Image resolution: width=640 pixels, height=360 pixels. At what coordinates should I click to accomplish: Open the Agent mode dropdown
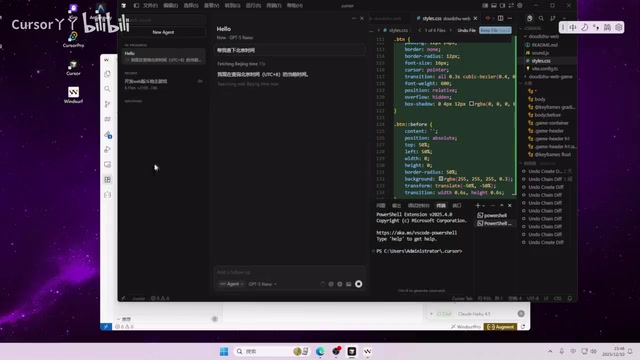pos(231,284)
